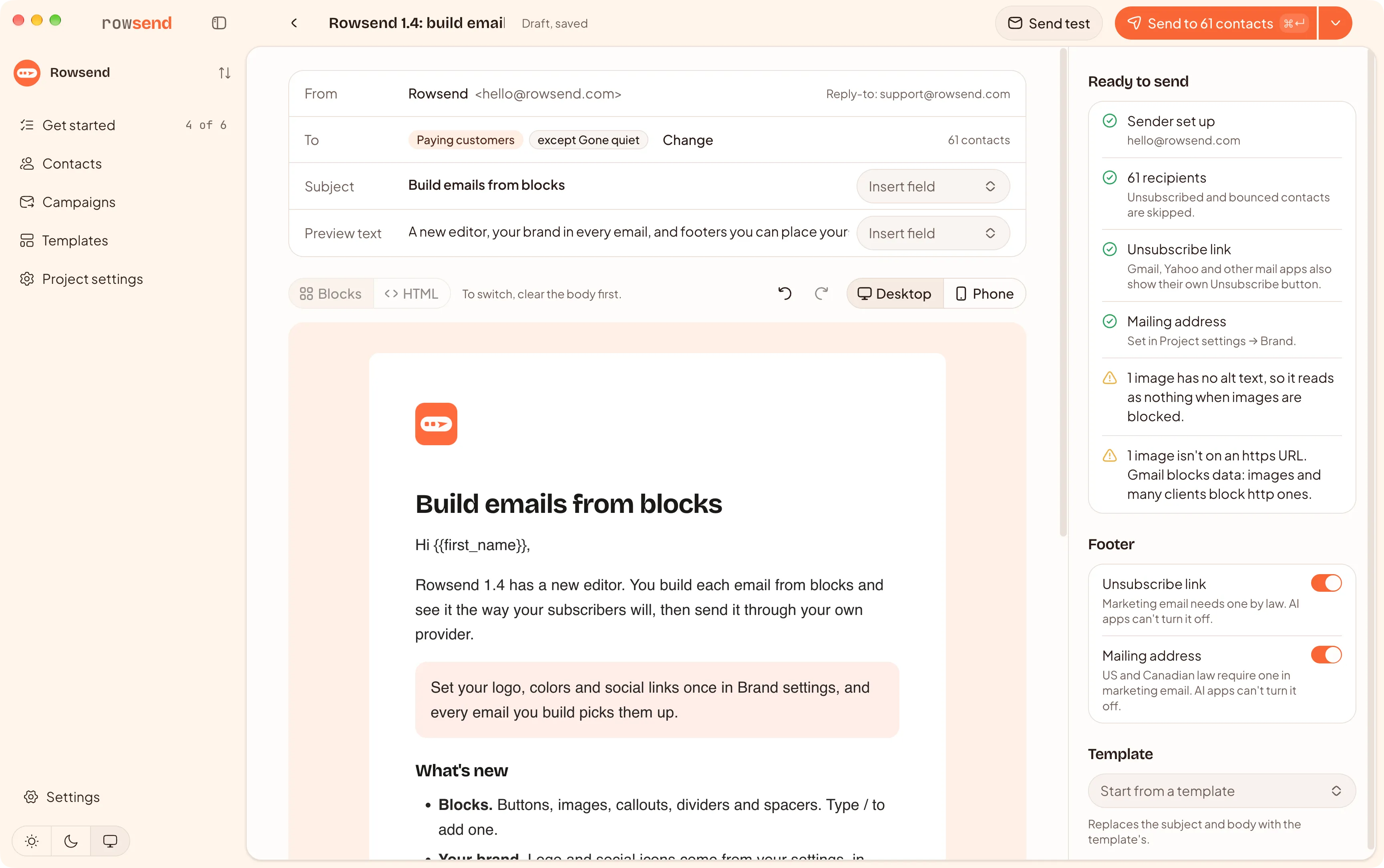Switch editor to HTML mode
The image size is (1384, 868).
coord(412,293)
